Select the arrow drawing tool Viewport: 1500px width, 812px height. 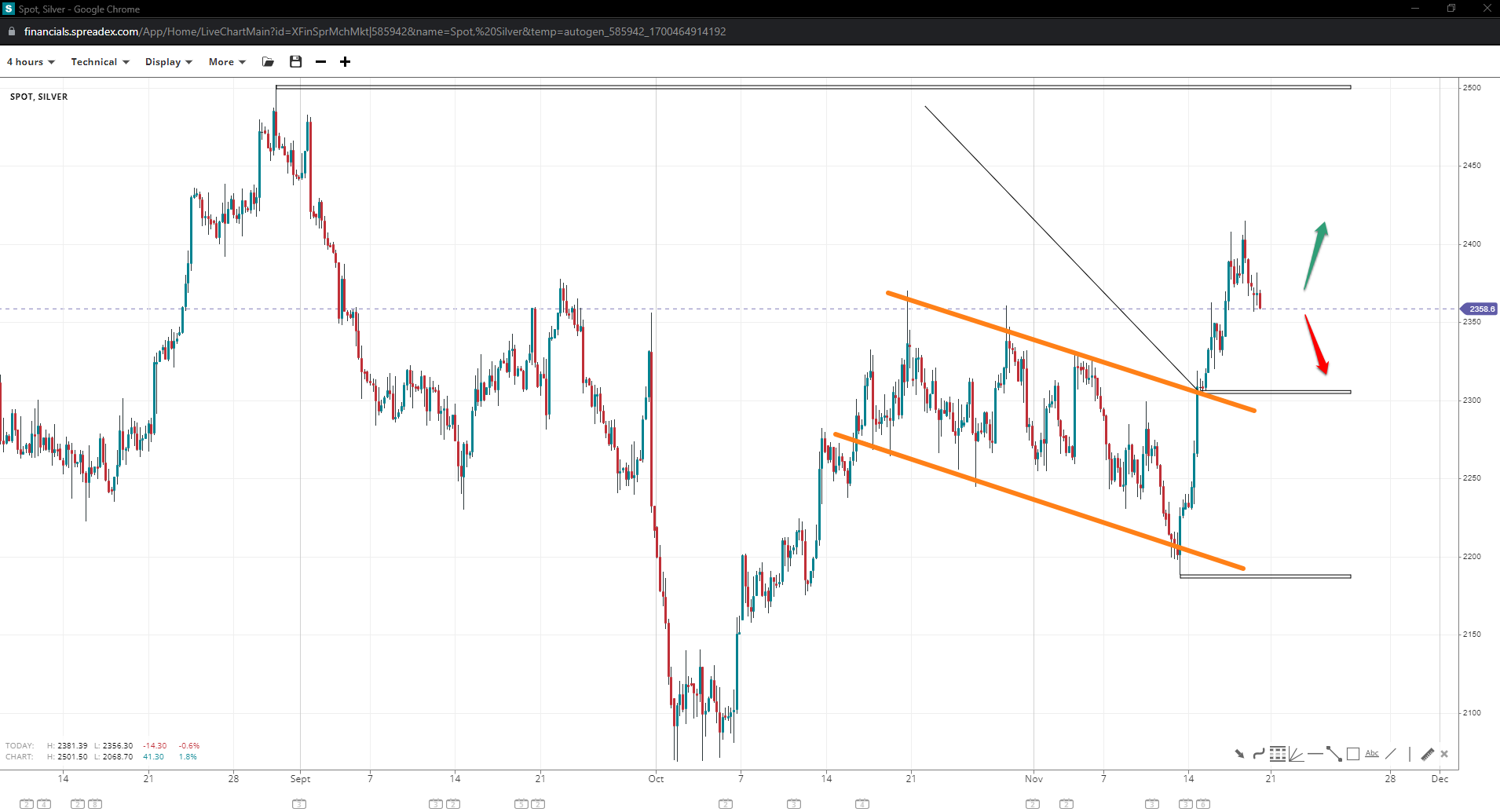click(x=1239, y=754)
